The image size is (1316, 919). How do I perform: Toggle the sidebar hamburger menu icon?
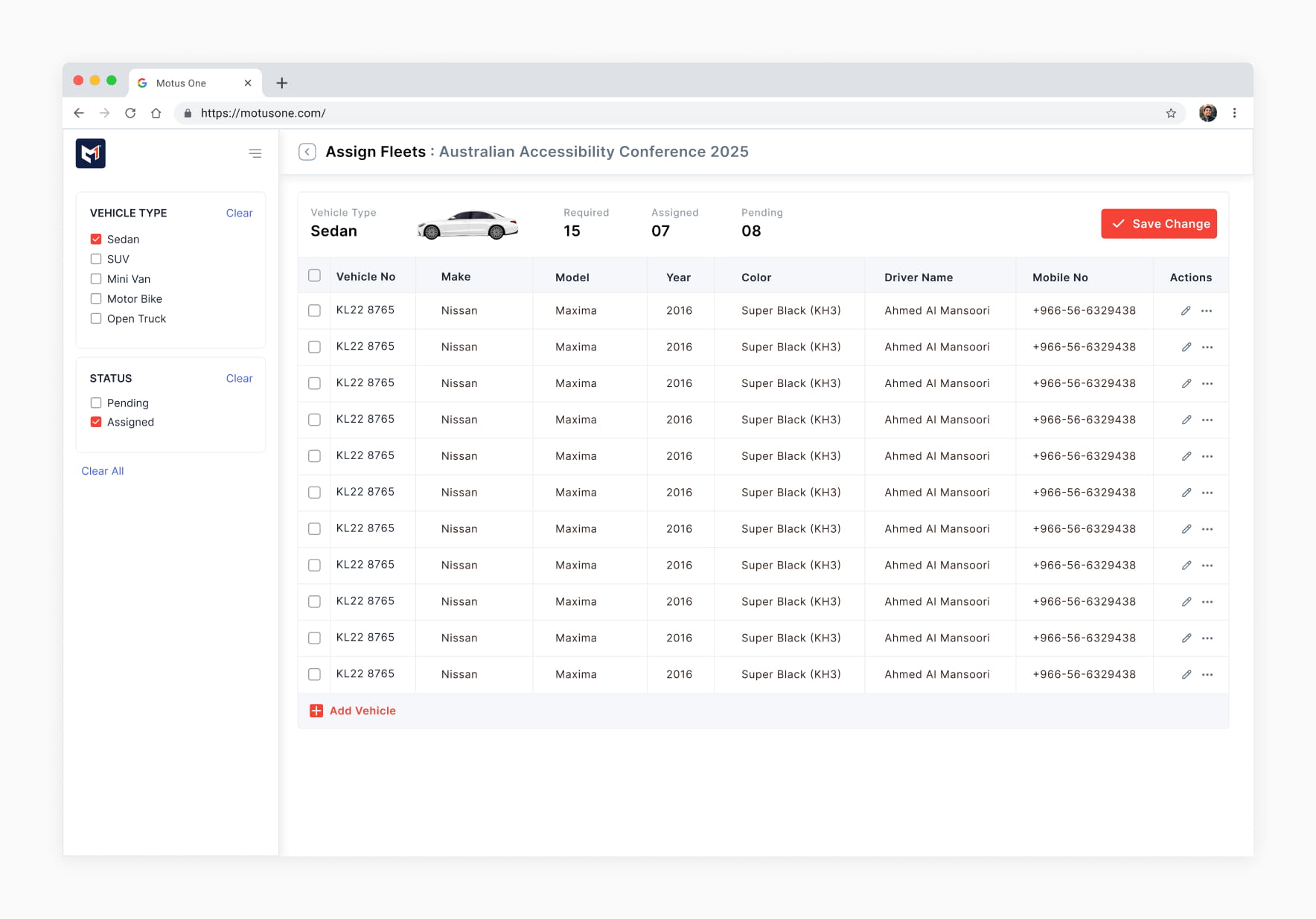pyautogui.click(x=255, y=153)
